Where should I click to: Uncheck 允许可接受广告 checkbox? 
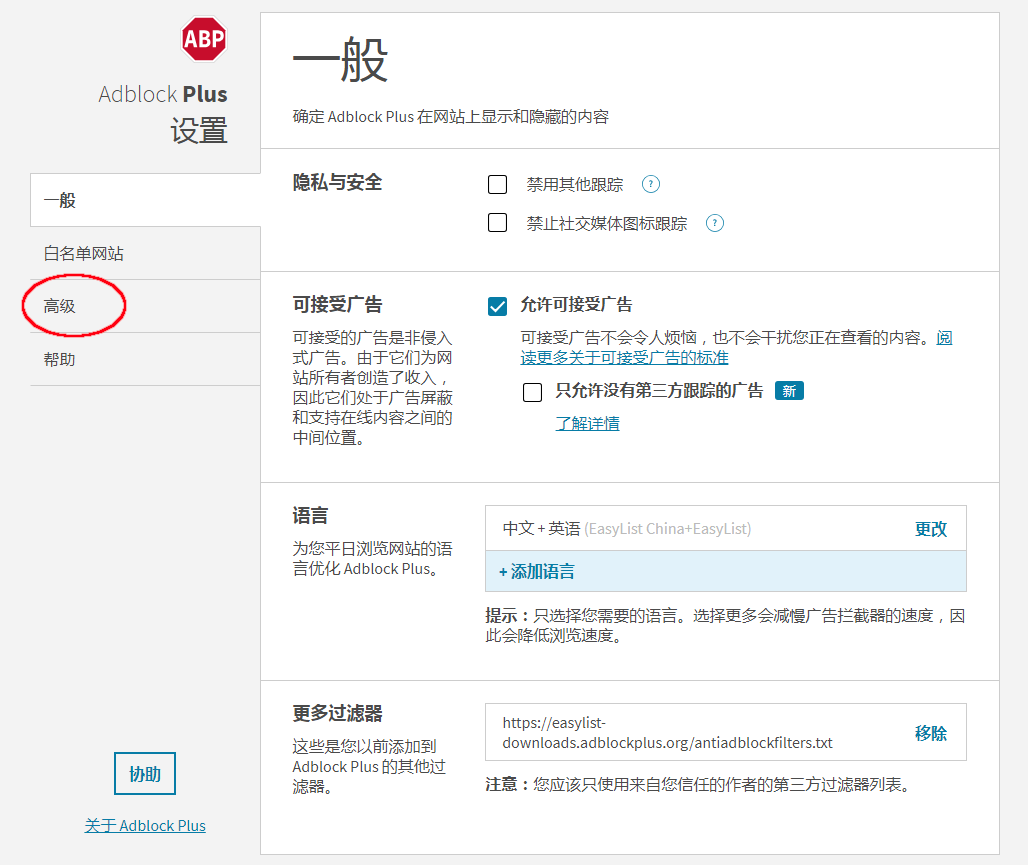tap(498, 306)
